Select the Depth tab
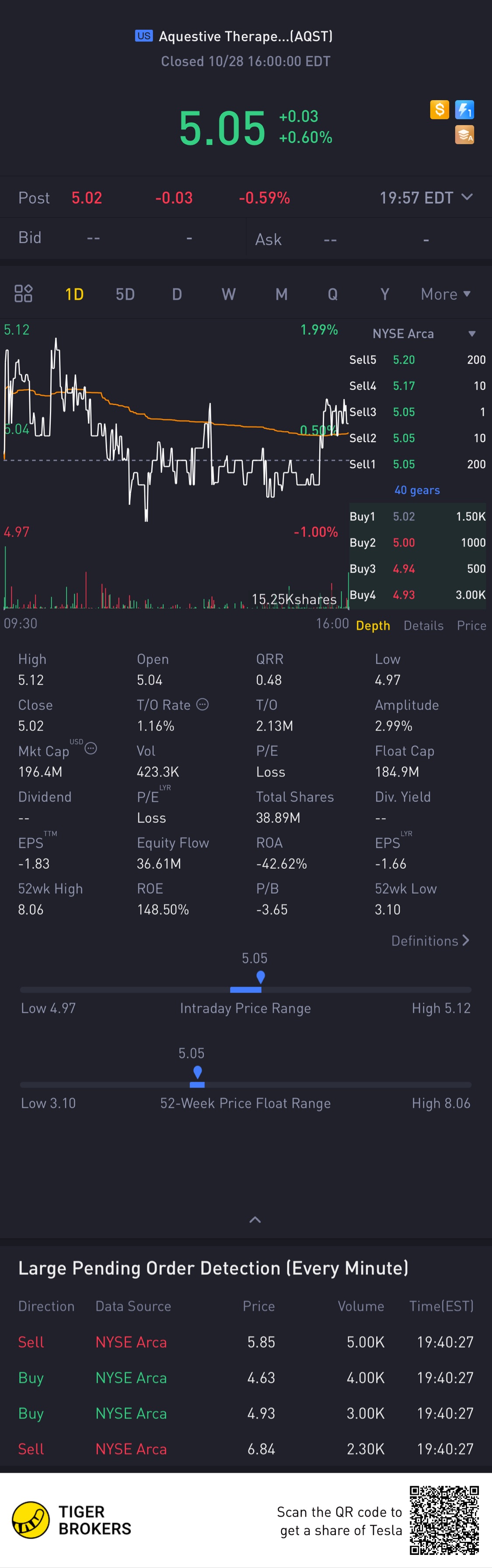Viewport: 492px width, 1568px height. 373,626
